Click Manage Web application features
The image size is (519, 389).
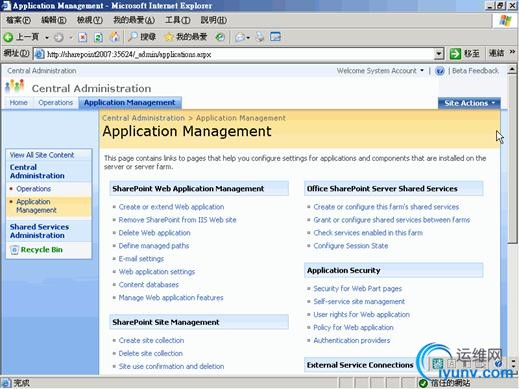[x=171, y=298]
